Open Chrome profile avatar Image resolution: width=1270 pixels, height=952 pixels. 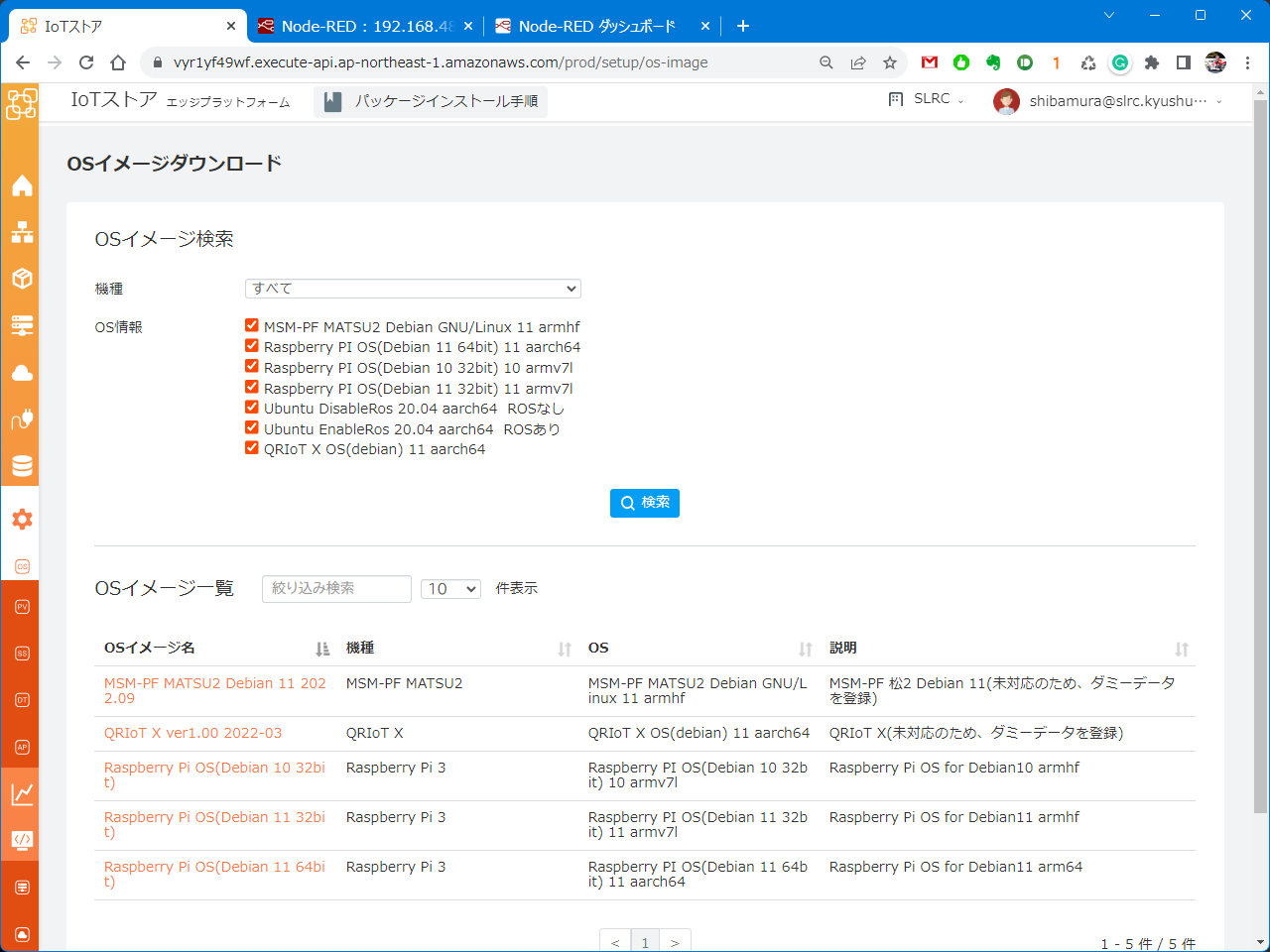(x=1215, y=62)
